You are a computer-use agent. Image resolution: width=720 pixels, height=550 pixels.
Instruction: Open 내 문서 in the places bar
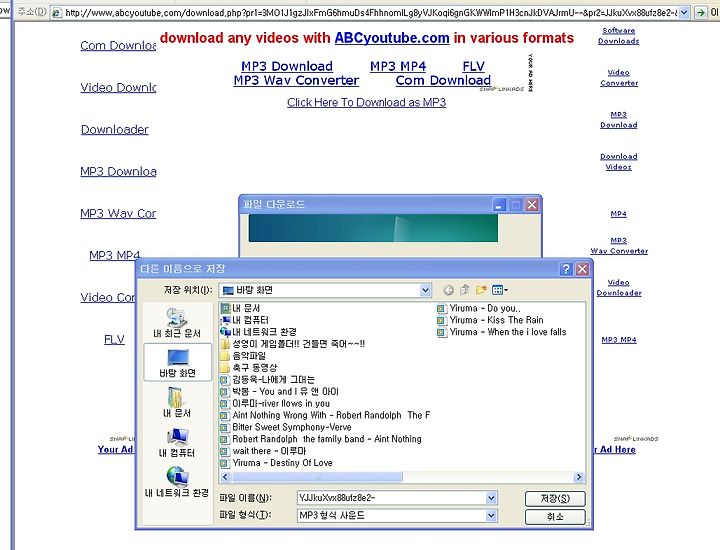(x=177, y=402)
